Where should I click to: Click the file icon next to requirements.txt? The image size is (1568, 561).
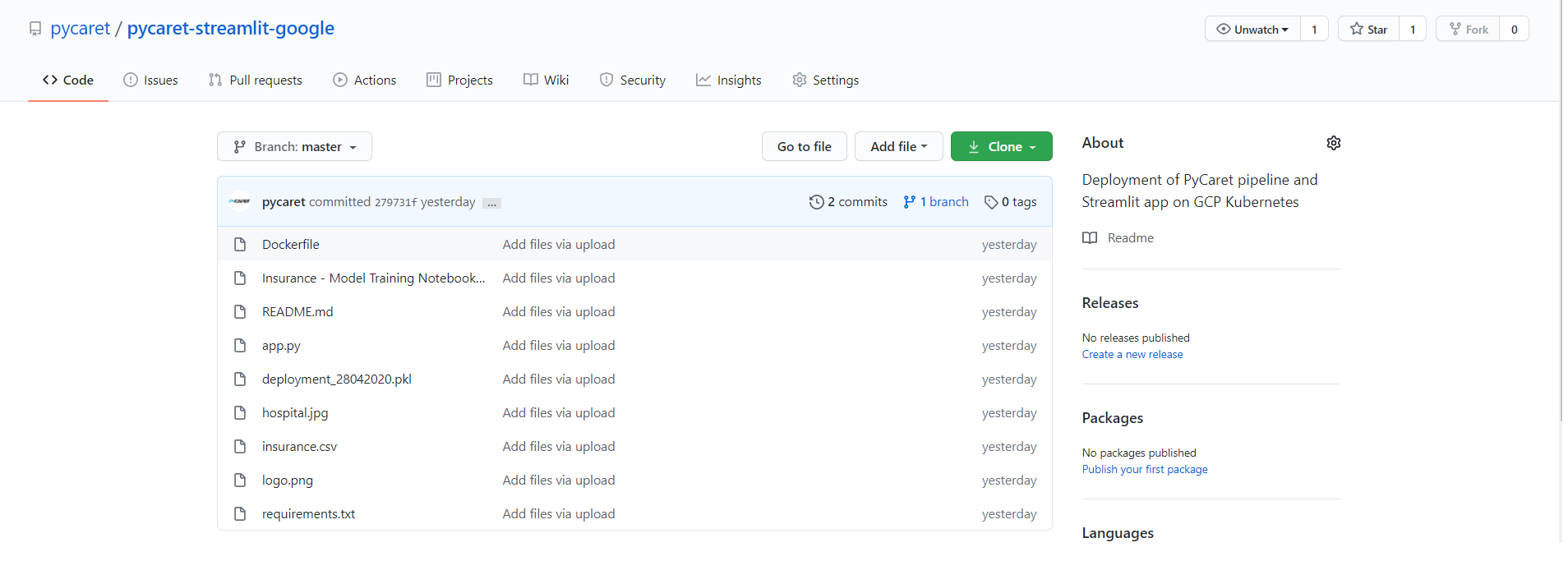pos(240,513)
